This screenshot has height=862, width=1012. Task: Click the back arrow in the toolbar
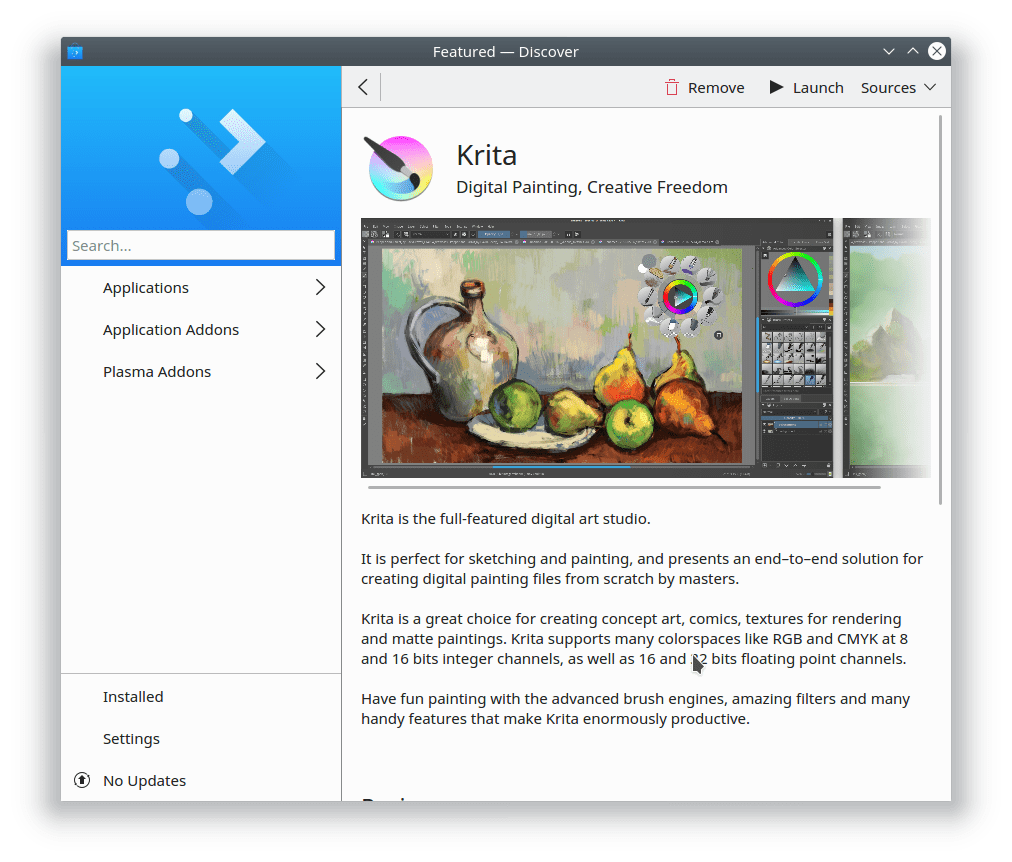click(x=363, y=88)
